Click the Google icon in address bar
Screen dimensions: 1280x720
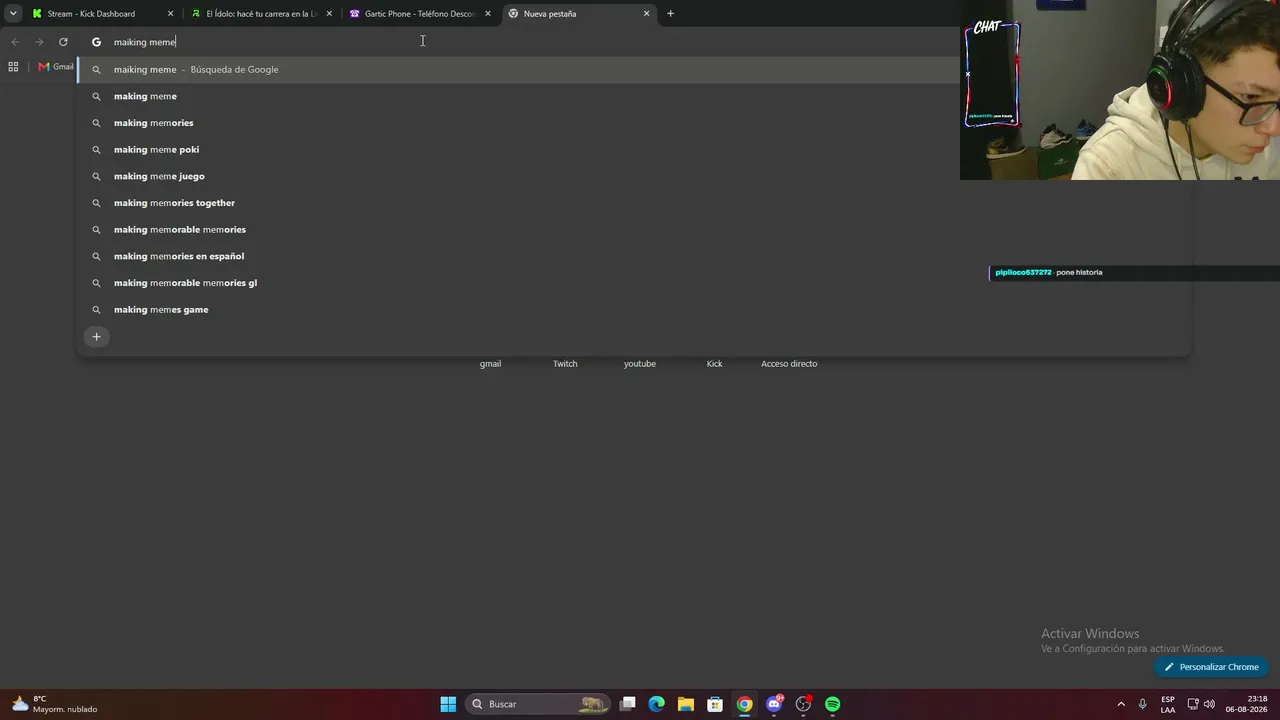97,42
